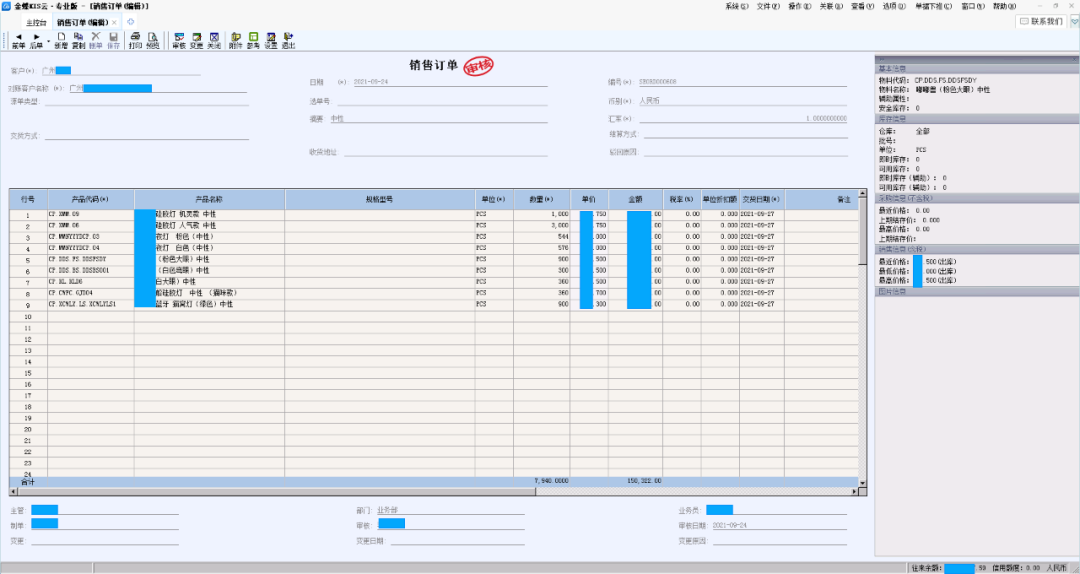Open the 系统 menu

click(x=737, y=6)
